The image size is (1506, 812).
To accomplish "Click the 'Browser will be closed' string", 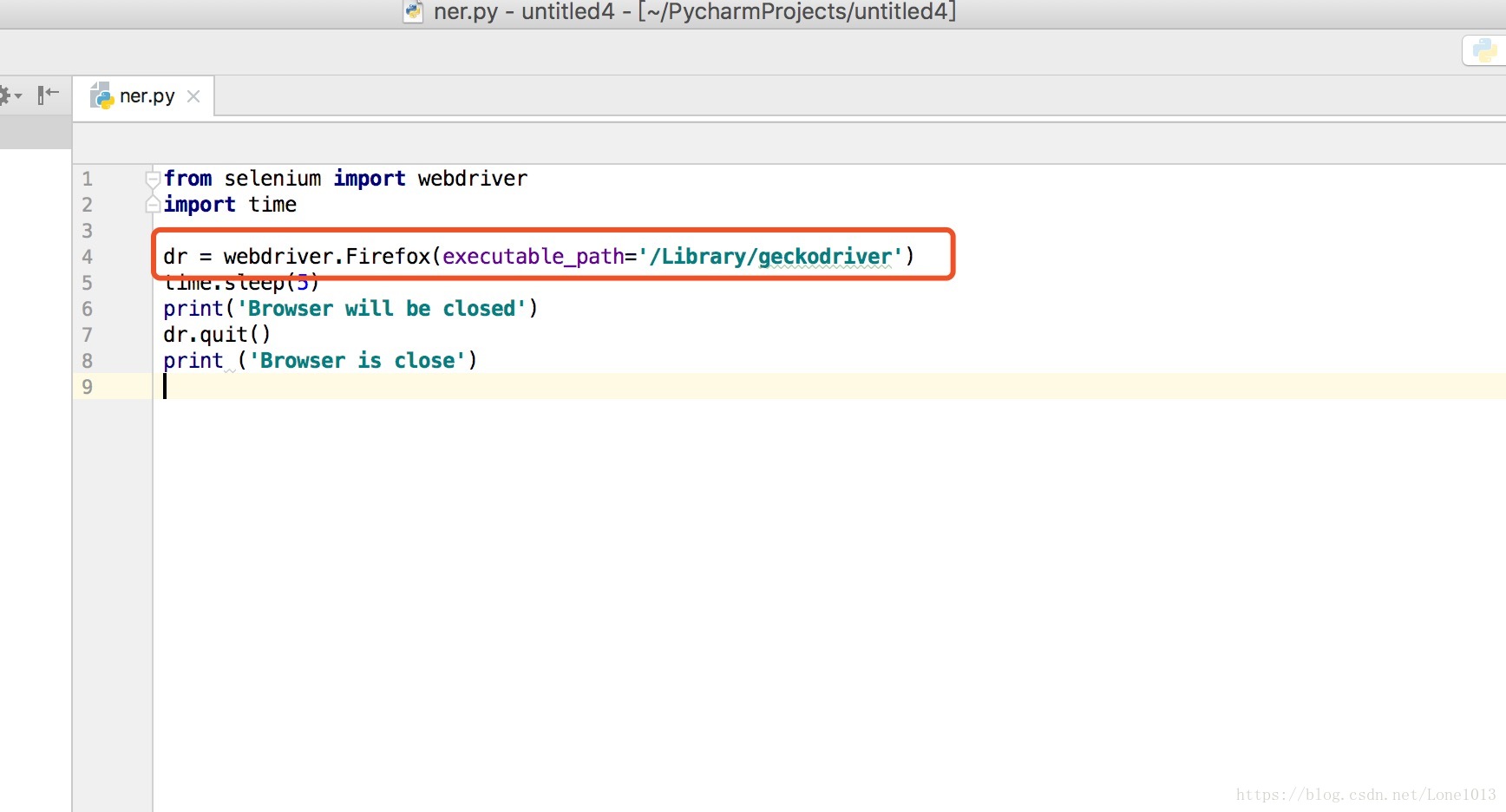I will [x=382, y=309].
